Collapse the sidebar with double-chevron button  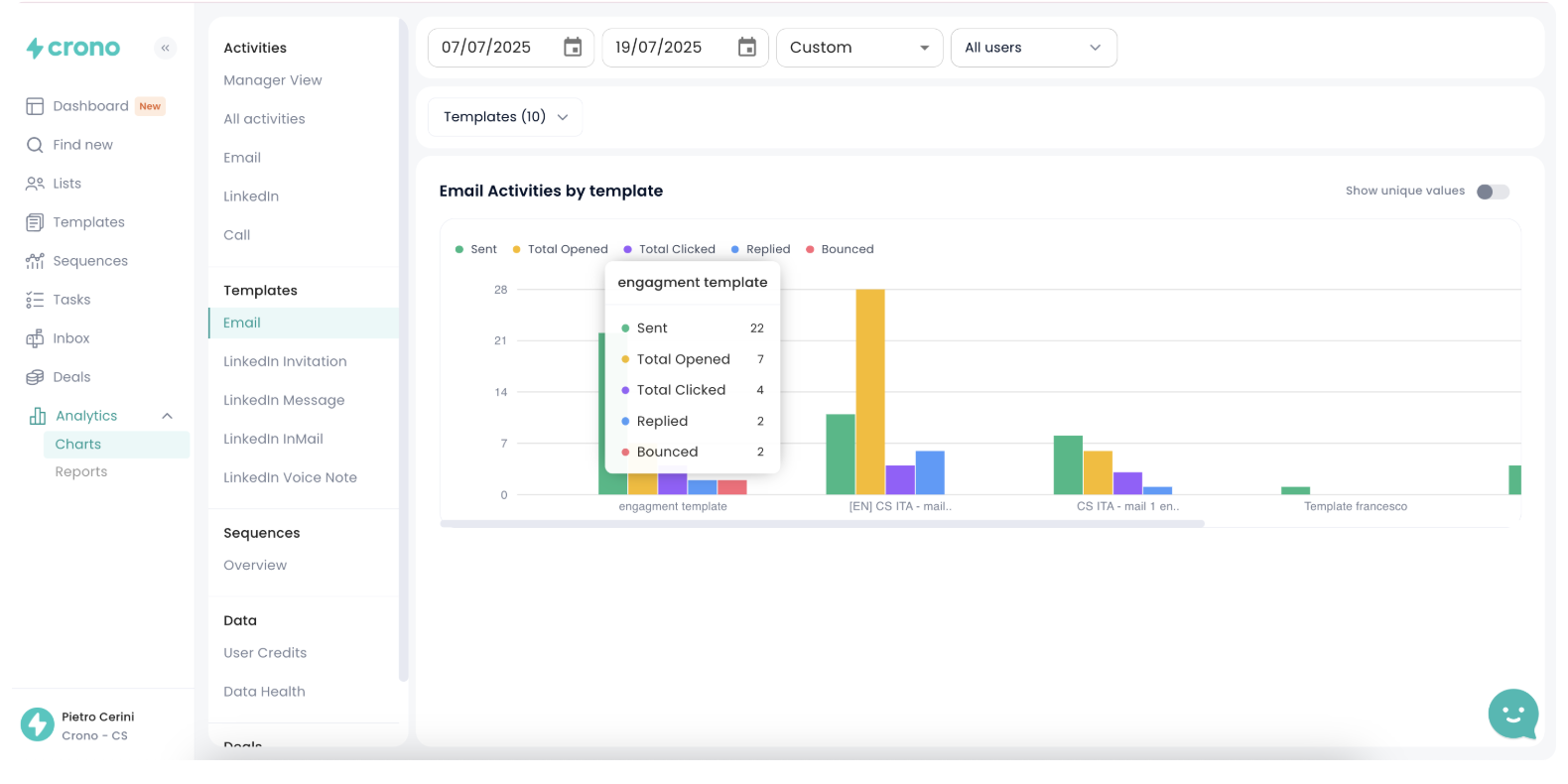point(166,48)
